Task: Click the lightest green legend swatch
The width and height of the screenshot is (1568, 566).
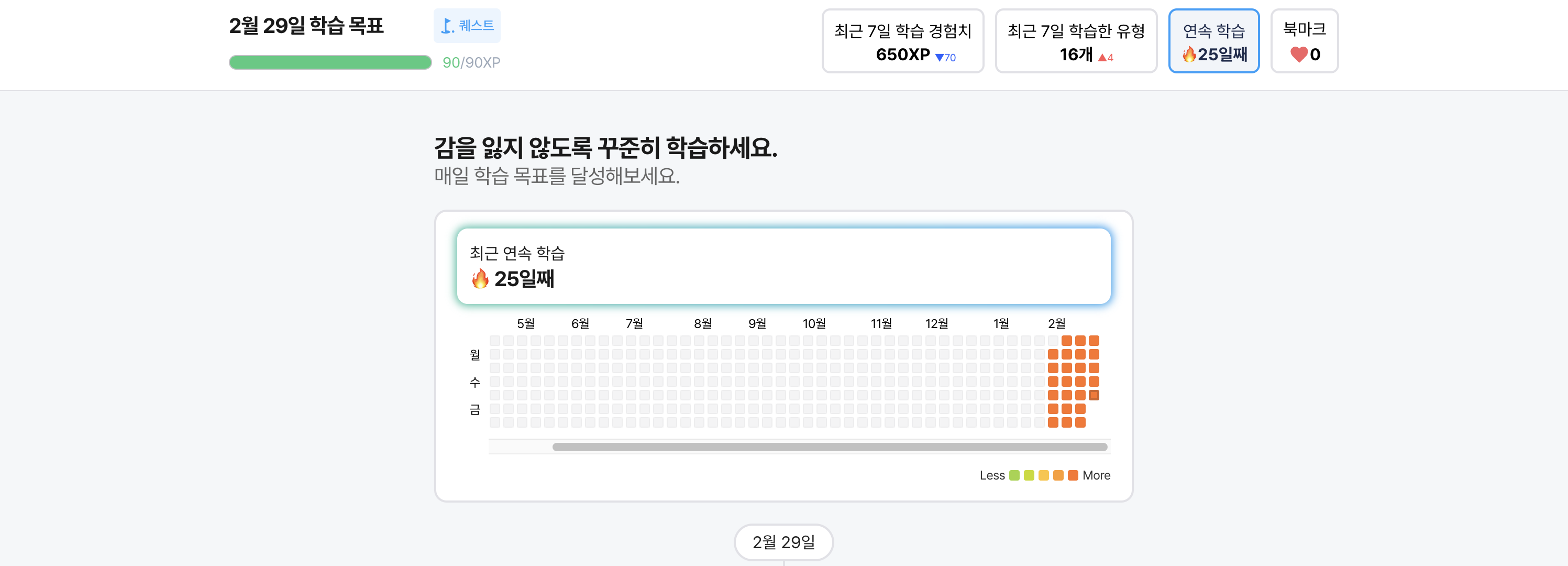Action: pyautogui.click(x=1014, y=475)
